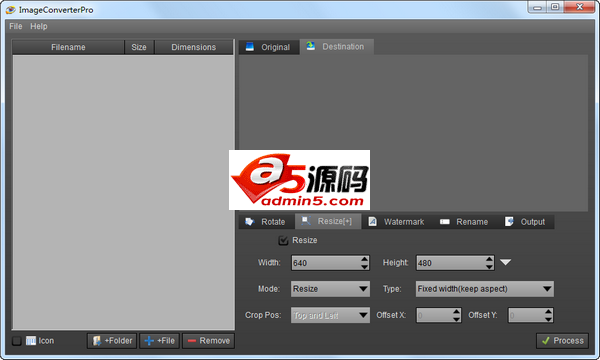Click the Resize tab icon

(306, 221)
